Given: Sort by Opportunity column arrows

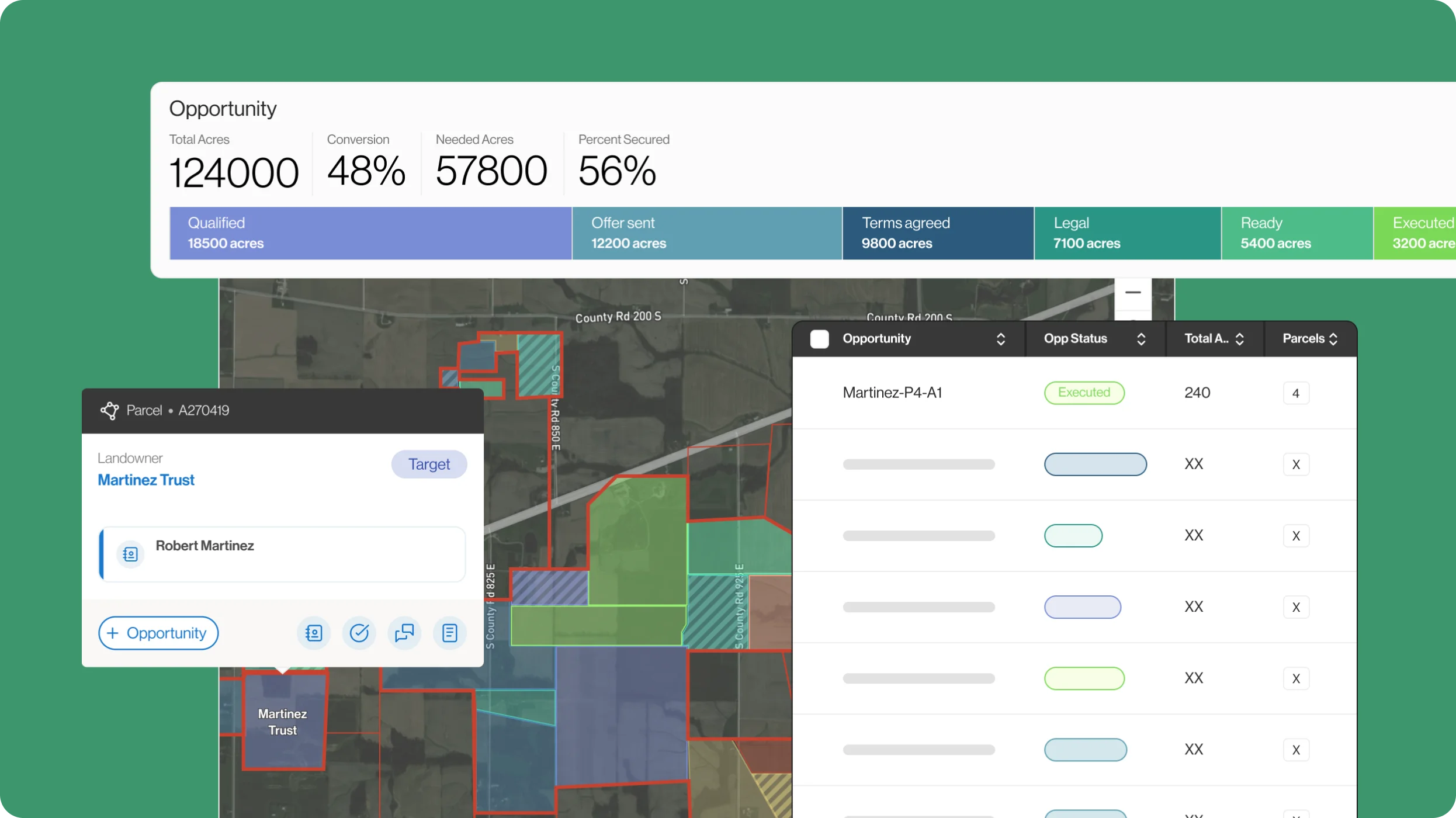Looking at the screenshot, I should tap(1001, 339).
